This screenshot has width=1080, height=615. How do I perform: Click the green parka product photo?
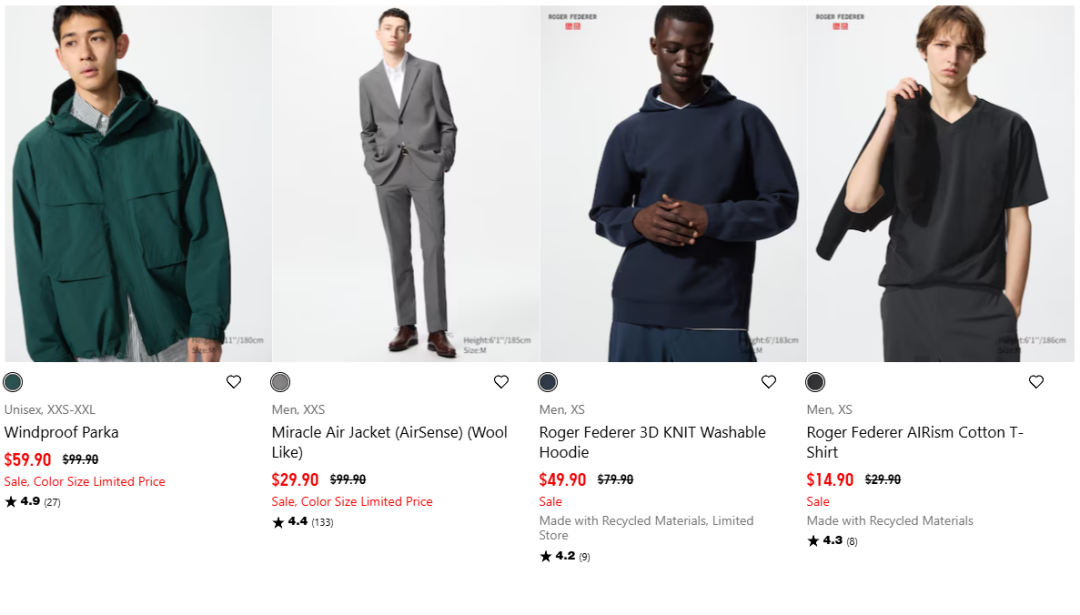point(138,184)
